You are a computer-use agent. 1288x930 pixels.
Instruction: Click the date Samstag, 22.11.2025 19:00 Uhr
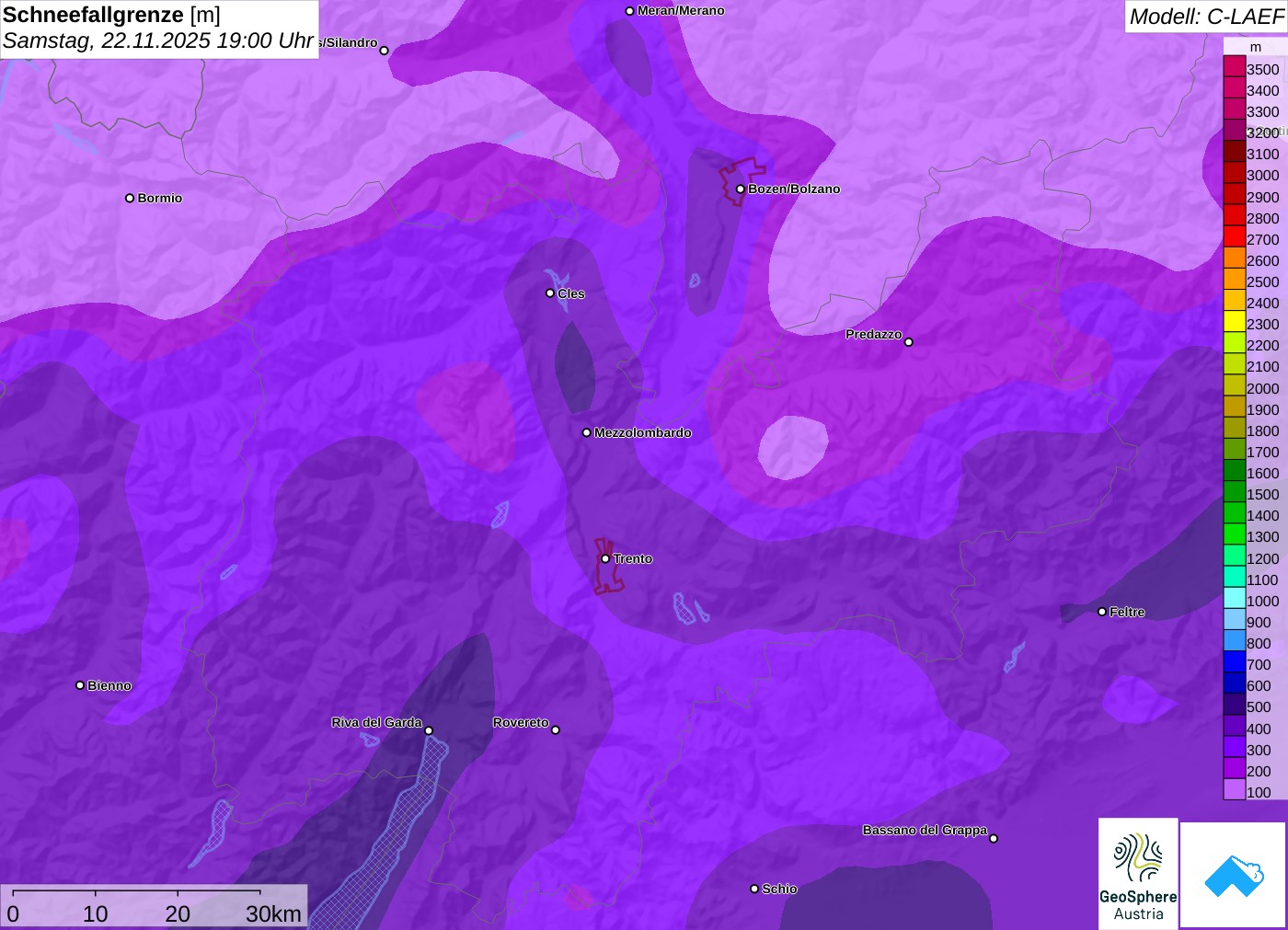click(158, 41)
